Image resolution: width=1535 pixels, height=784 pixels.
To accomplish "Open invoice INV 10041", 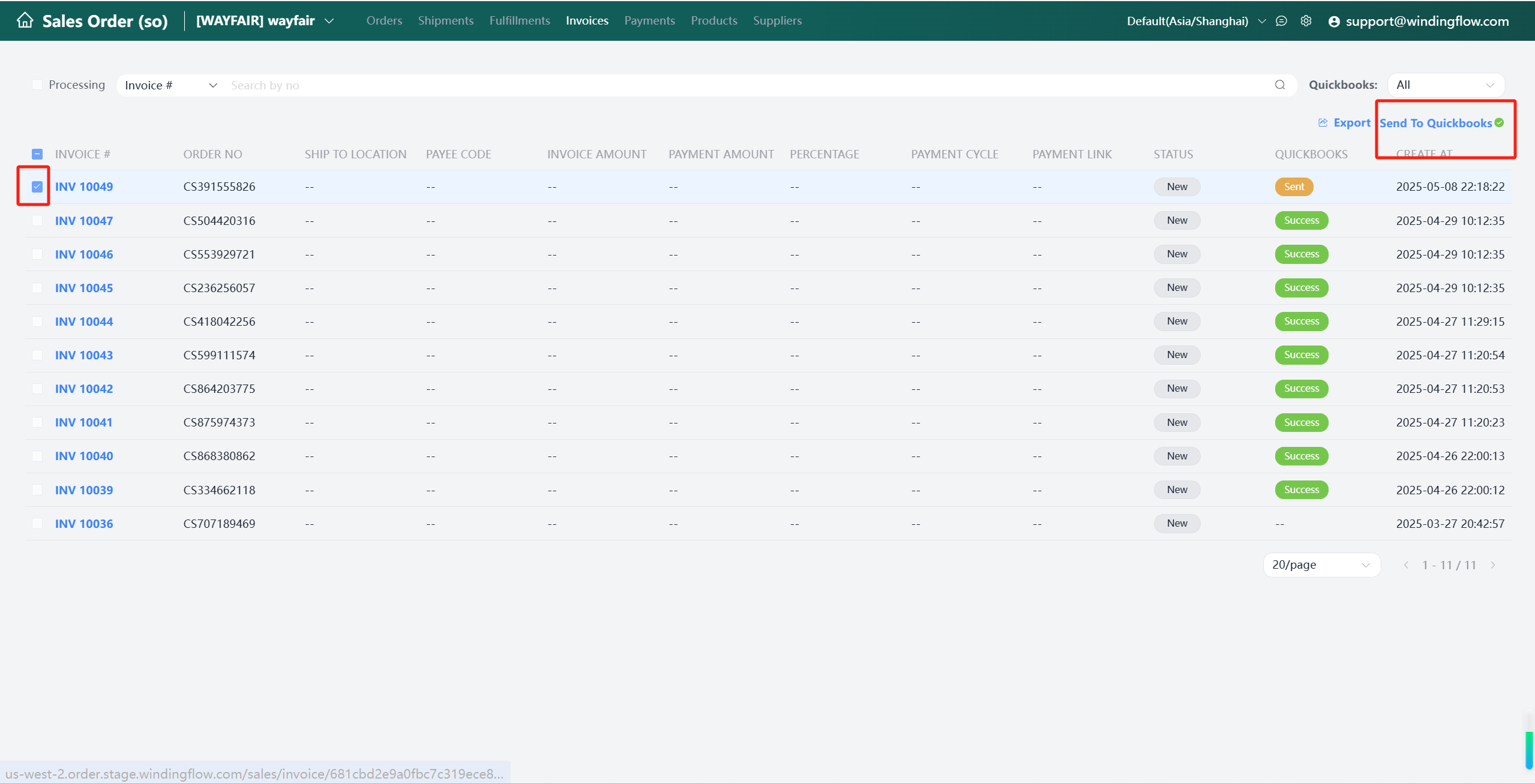I will pos(84,422).
